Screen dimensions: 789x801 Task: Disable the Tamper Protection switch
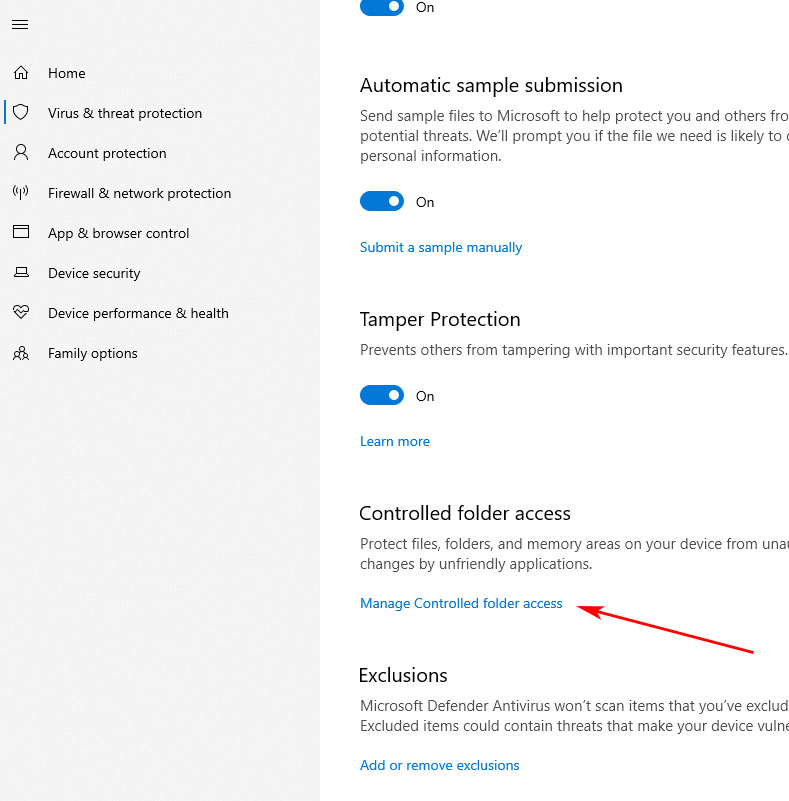pos(381,395)
